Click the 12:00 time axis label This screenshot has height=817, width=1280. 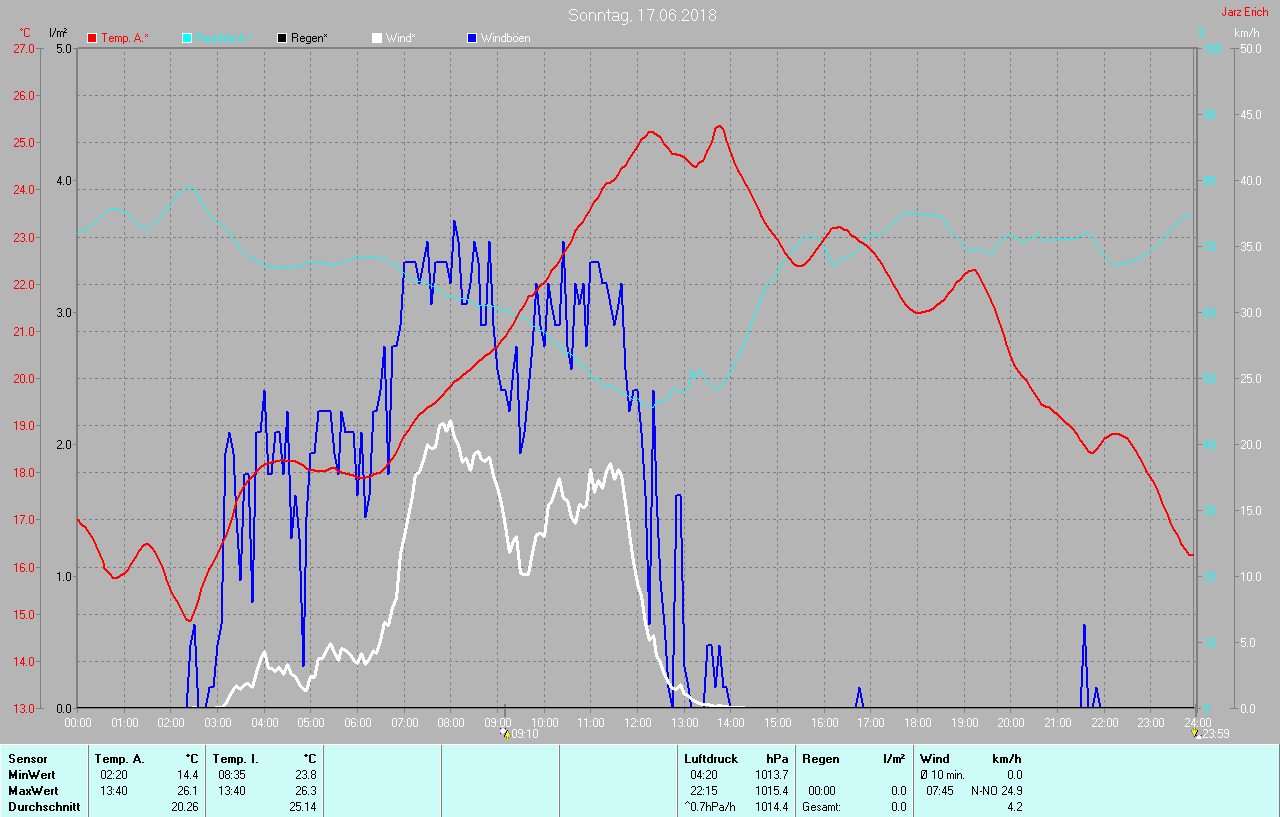pyautogui.click(x=638, y=722)
